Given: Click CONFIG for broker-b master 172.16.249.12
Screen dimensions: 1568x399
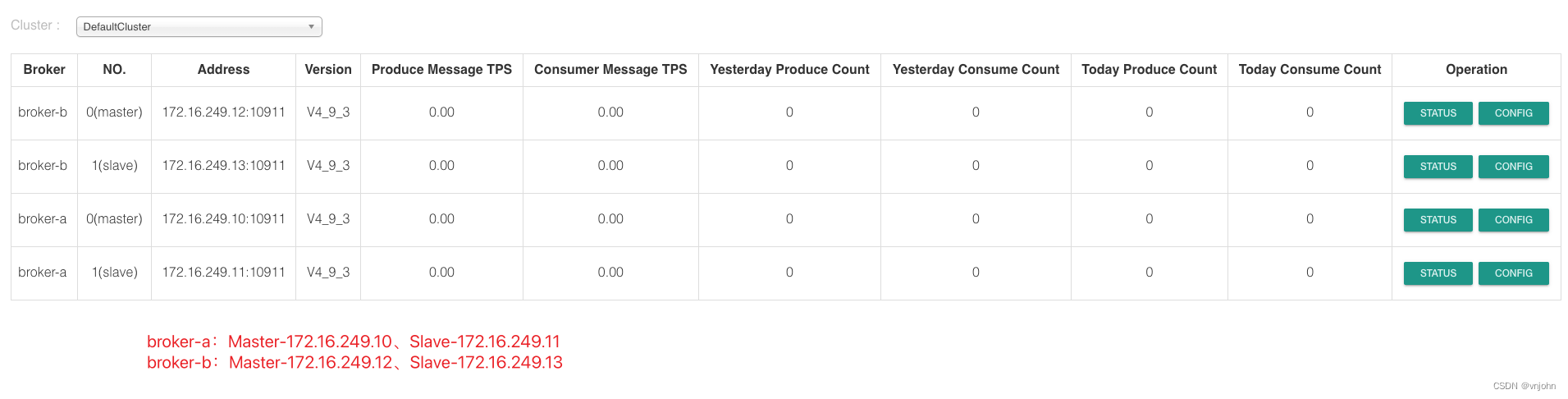Looking at the screenshot, I should pyautogui.click(x=1513, y=113).
